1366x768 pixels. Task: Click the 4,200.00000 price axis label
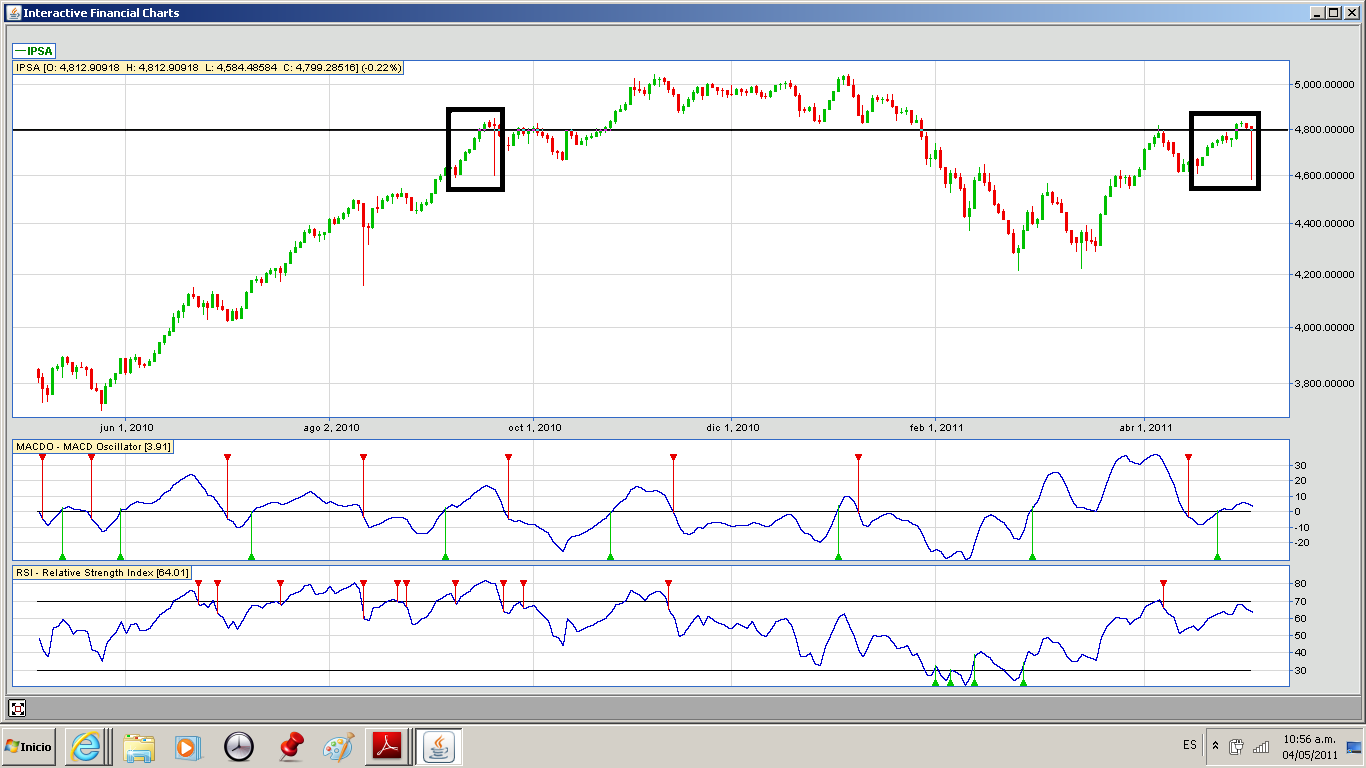1325,275
